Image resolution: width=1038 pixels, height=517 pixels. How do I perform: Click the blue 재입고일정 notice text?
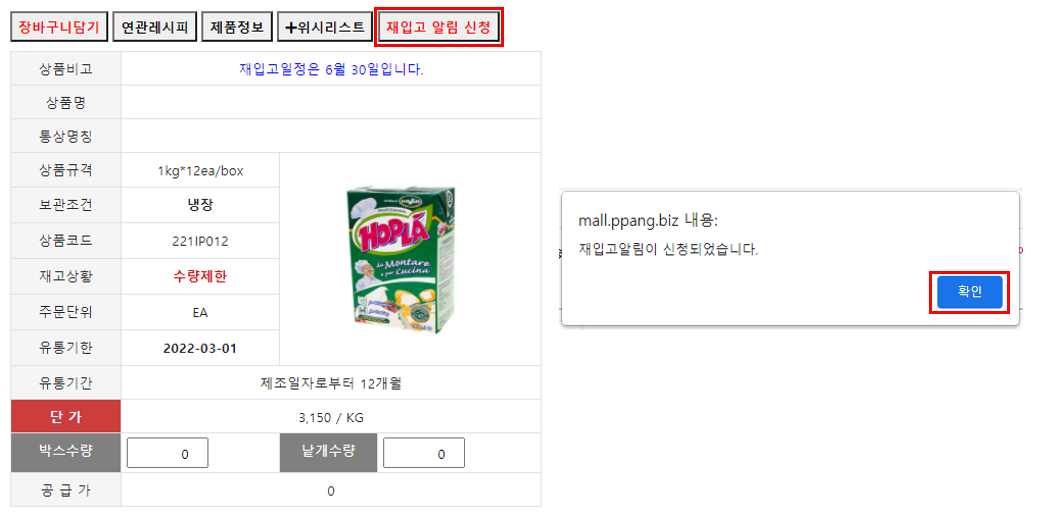[331, 70]
